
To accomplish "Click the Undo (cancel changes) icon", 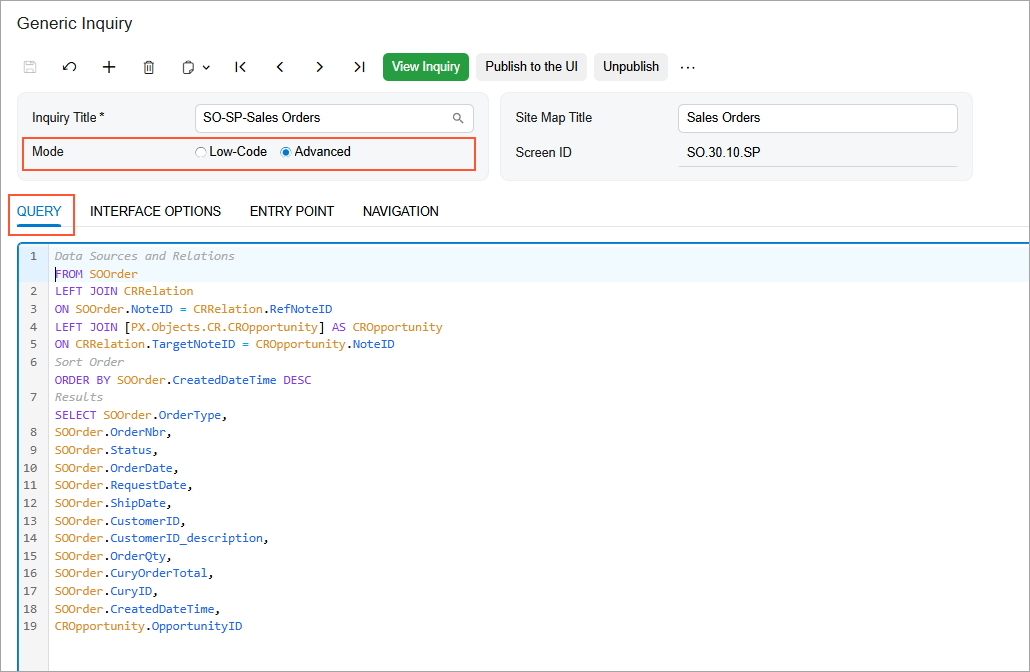I will point(69,67).
